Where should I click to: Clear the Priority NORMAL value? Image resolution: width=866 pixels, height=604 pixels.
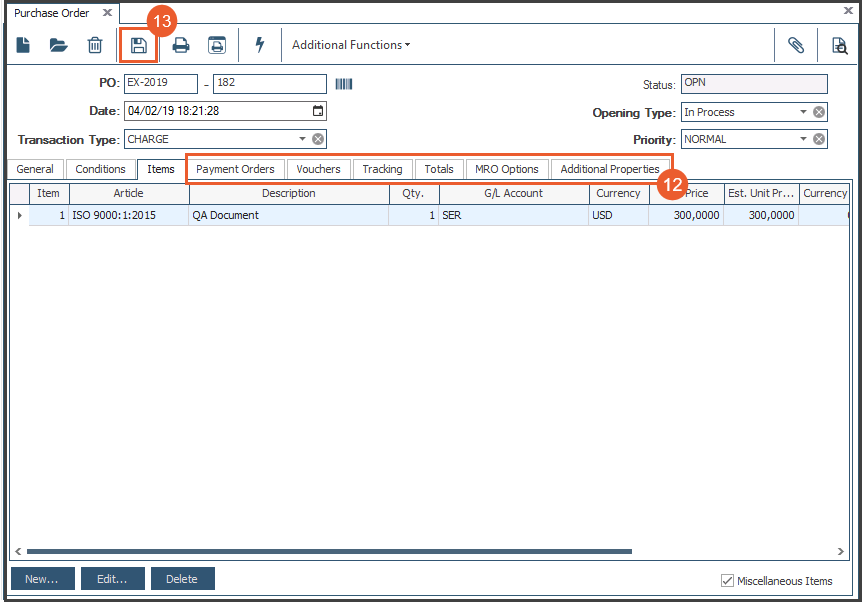[x=819, y=139]
